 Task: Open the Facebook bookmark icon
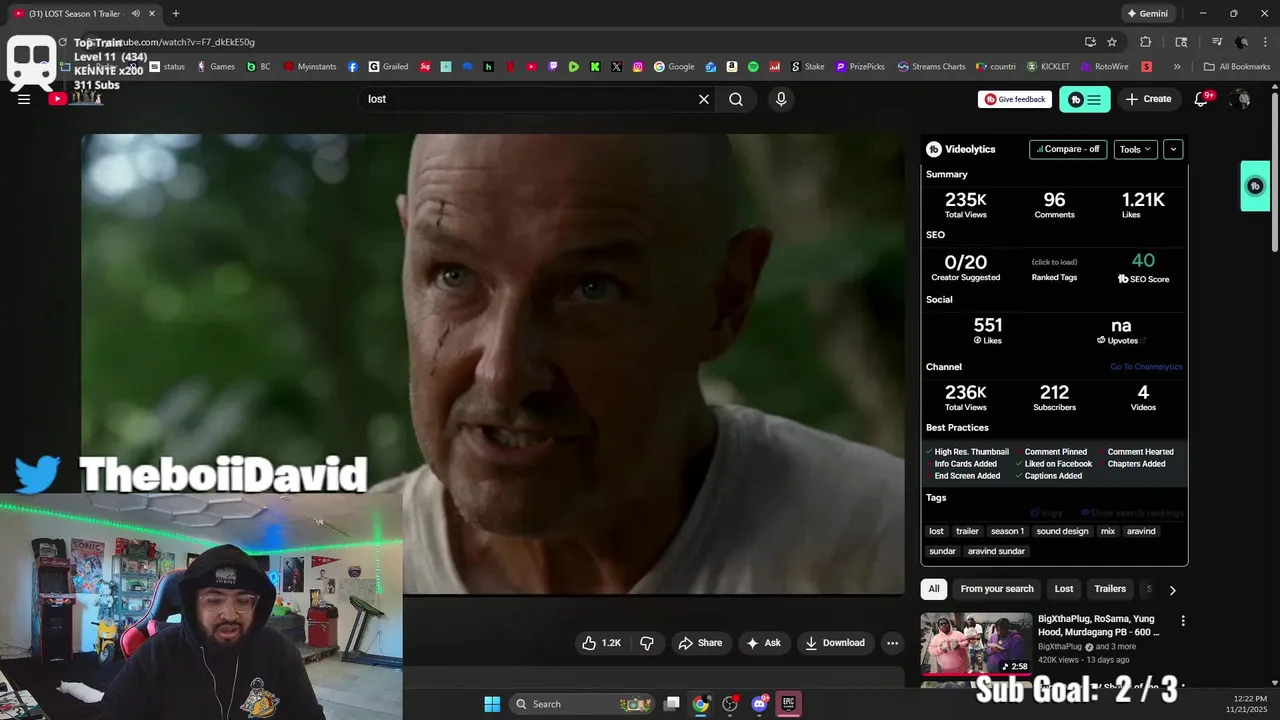353,67
